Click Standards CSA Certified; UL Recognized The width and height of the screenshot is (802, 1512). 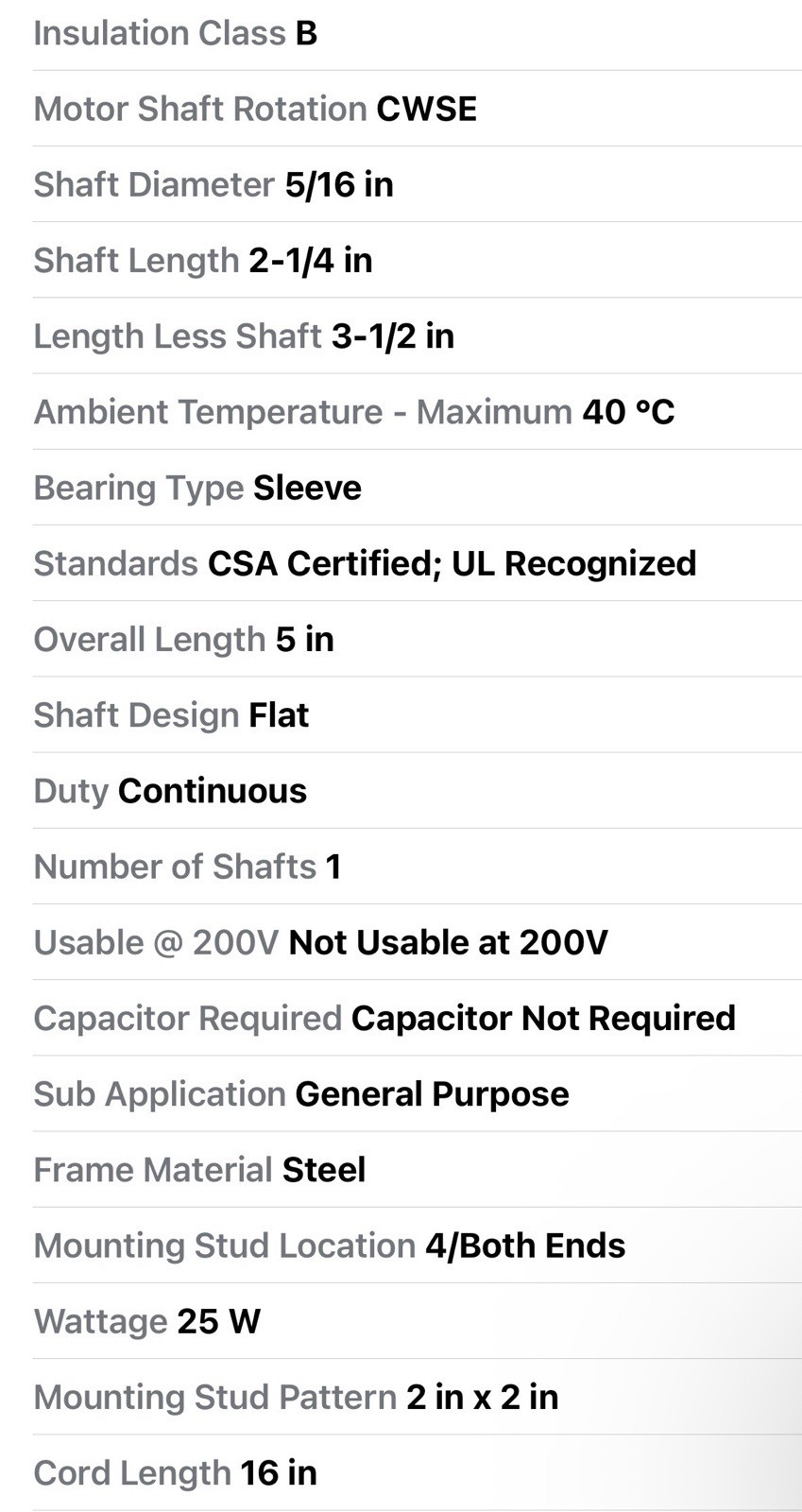coord(417,563)
